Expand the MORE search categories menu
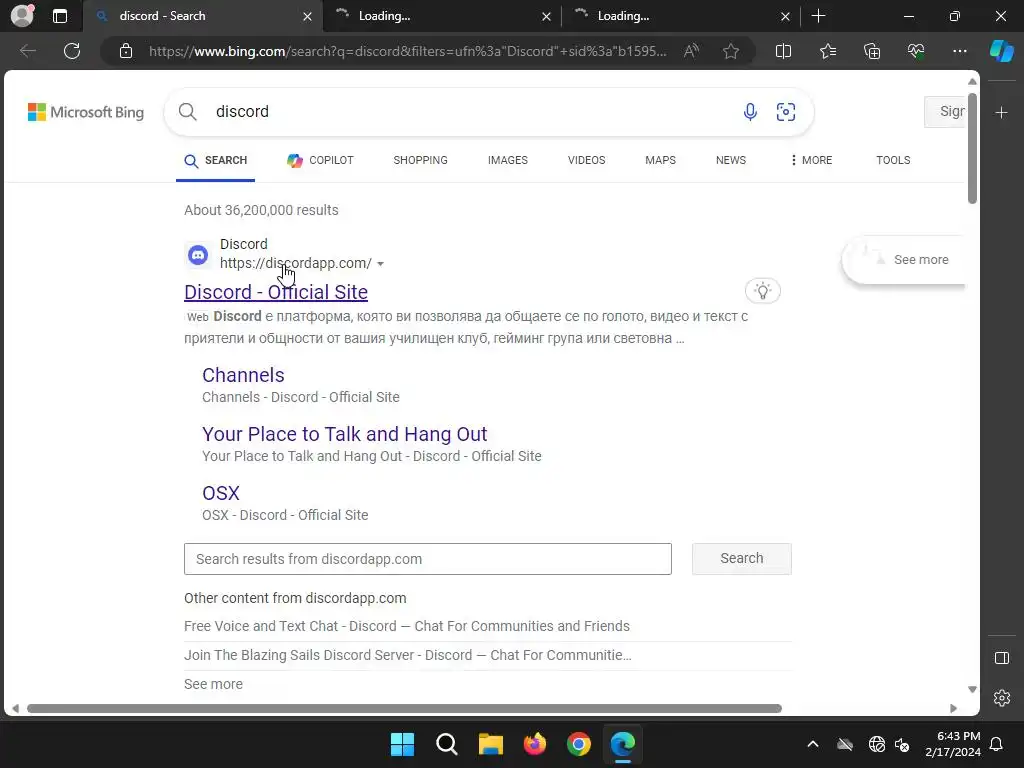 point(811,160)
